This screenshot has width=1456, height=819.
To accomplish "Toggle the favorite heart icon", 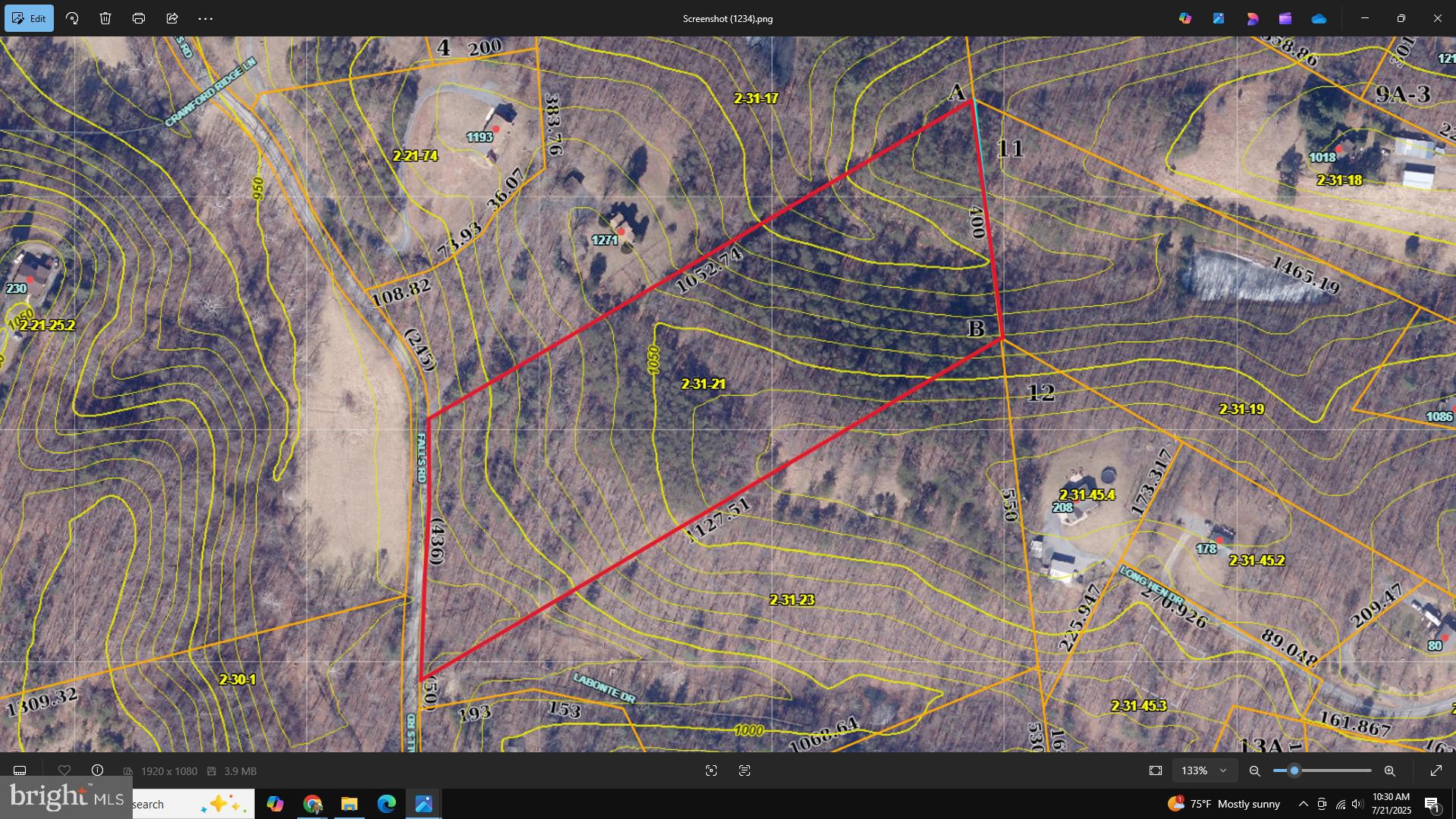I will 64,770.
